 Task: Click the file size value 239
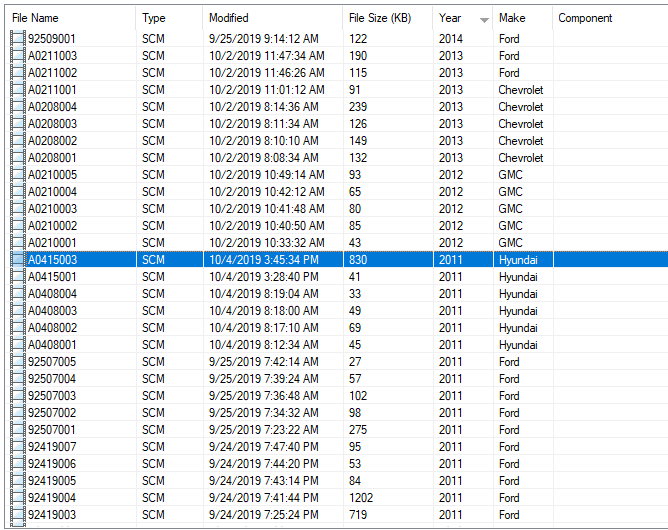[358, 107]
